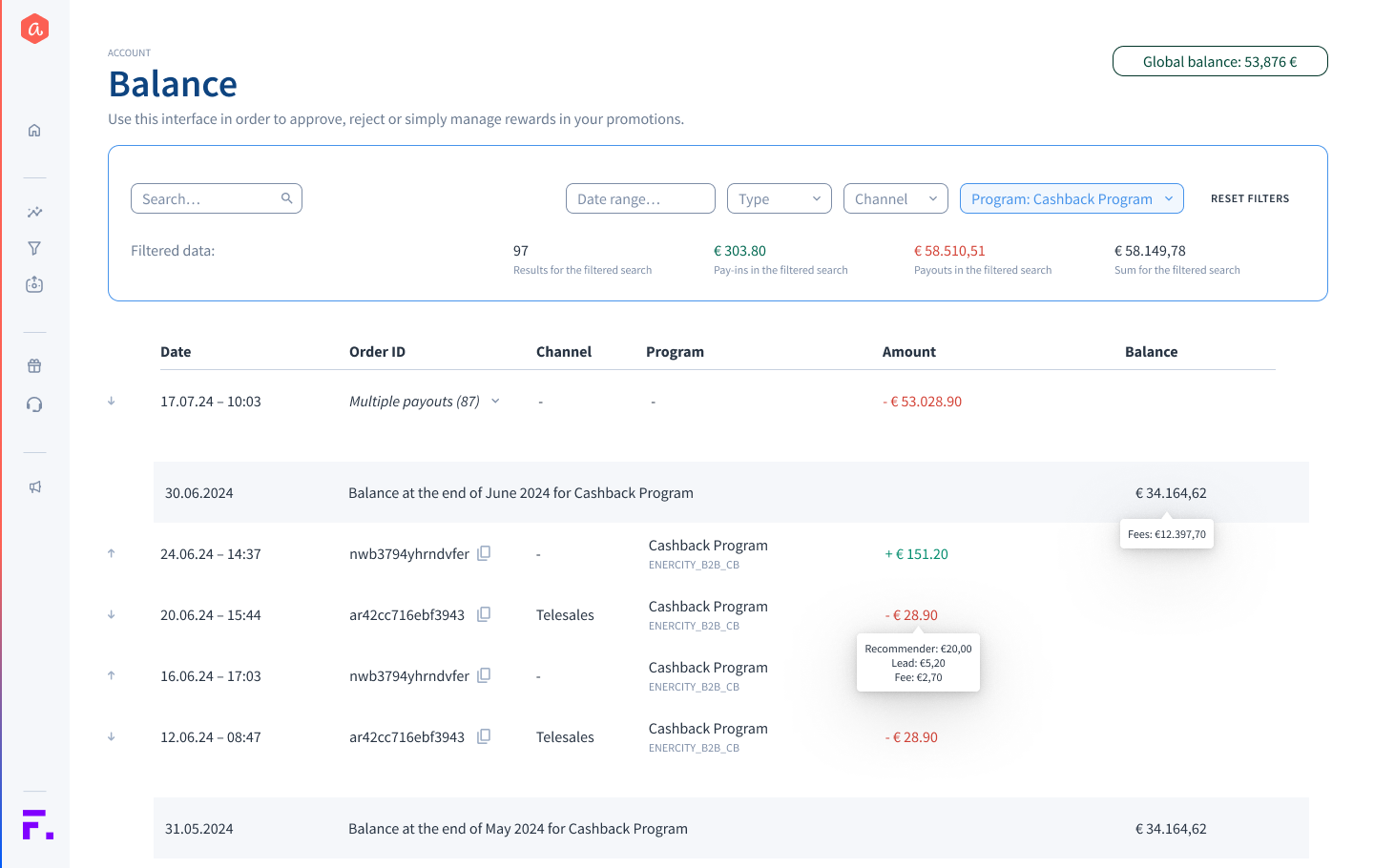1374x868 pixels.
Task: Click Reset Filters
Action: point(1249,198)
